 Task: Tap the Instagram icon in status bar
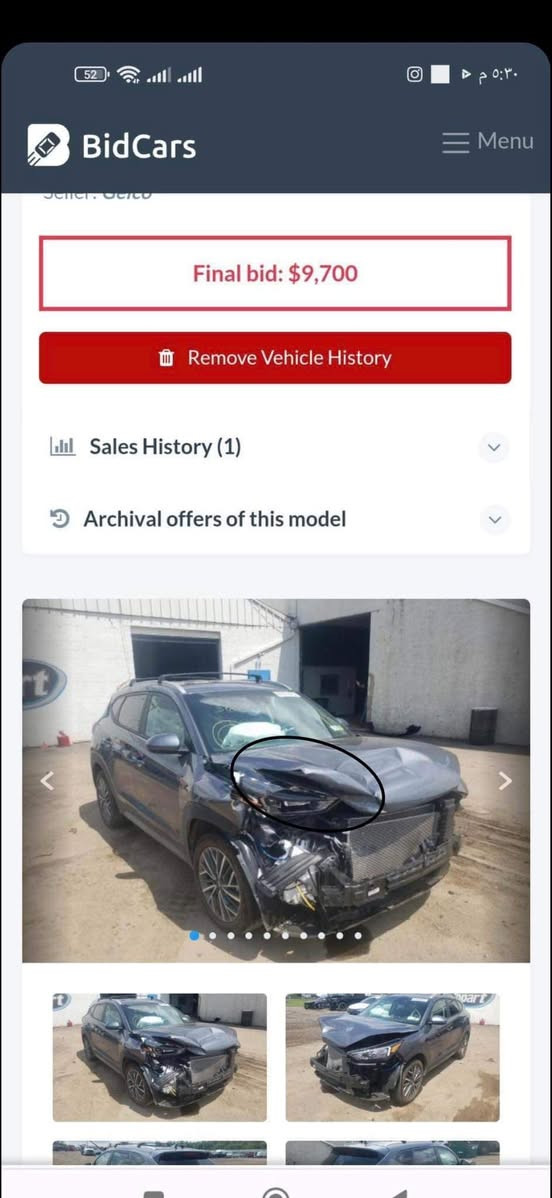click(x=414, y=74)
